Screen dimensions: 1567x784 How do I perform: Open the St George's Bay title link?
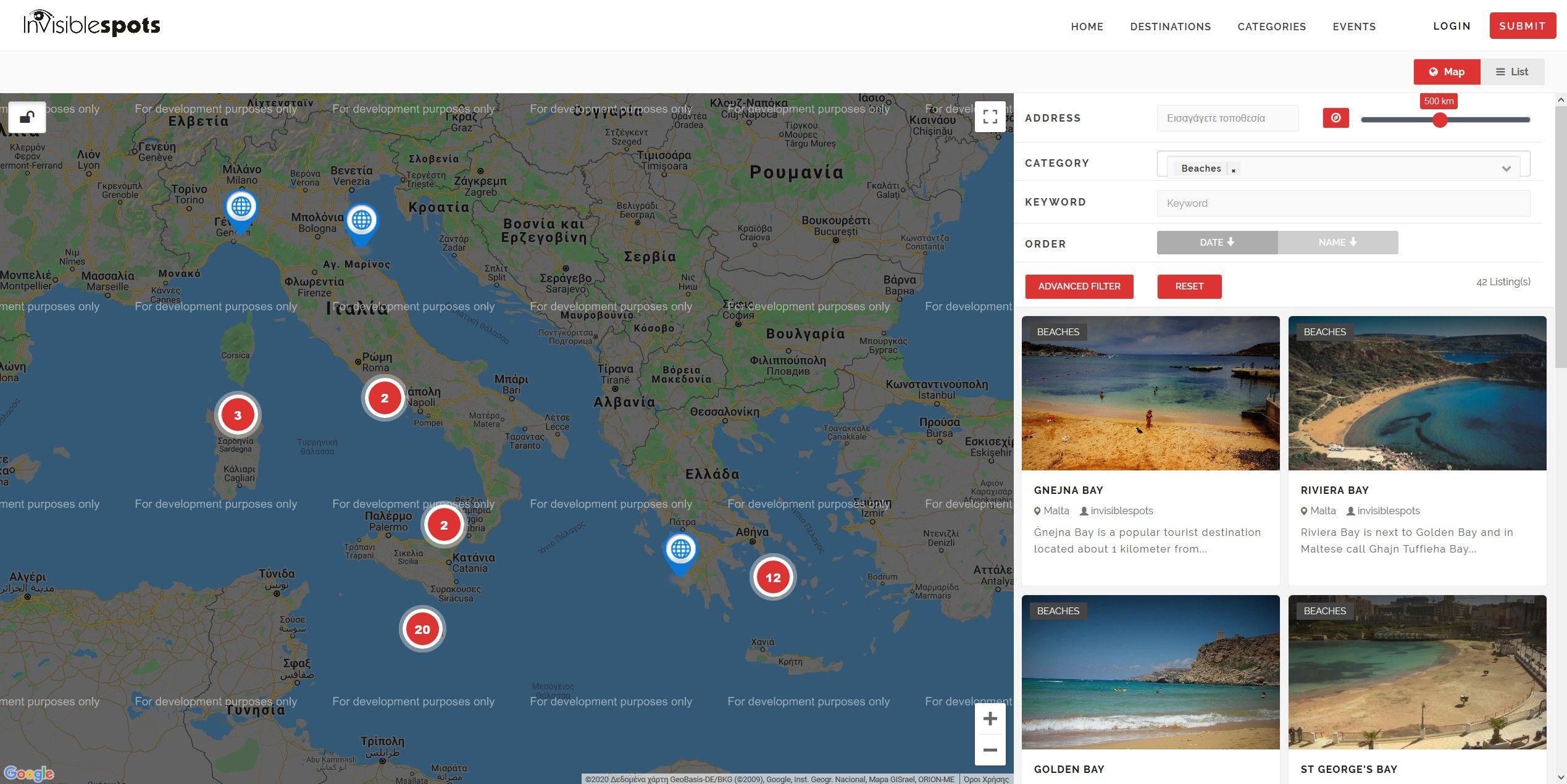[1348, 769]
